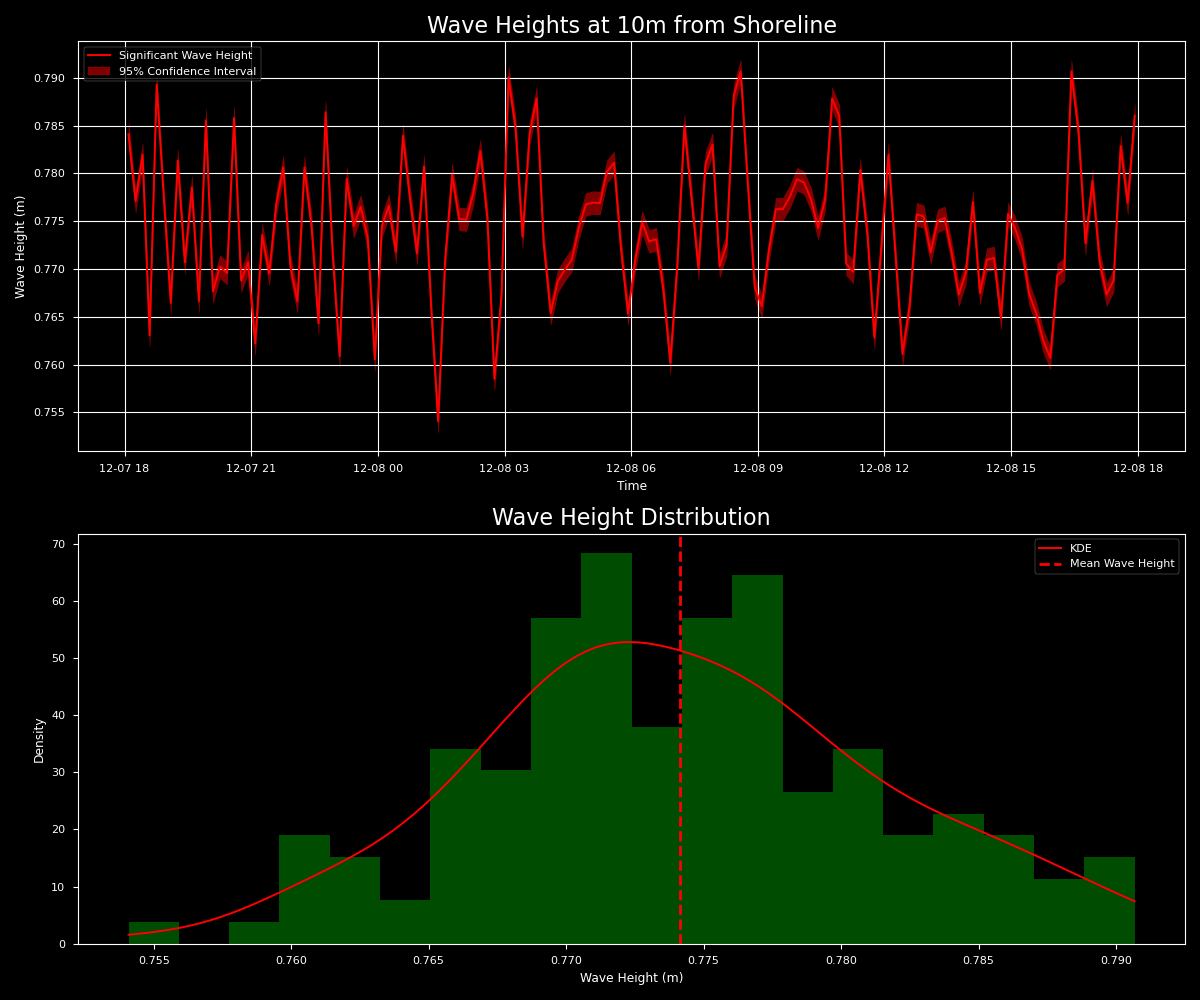Select the Wave Height Distribution title
This screenshot has width=1200, height=1000.
[x=630, y=518]
